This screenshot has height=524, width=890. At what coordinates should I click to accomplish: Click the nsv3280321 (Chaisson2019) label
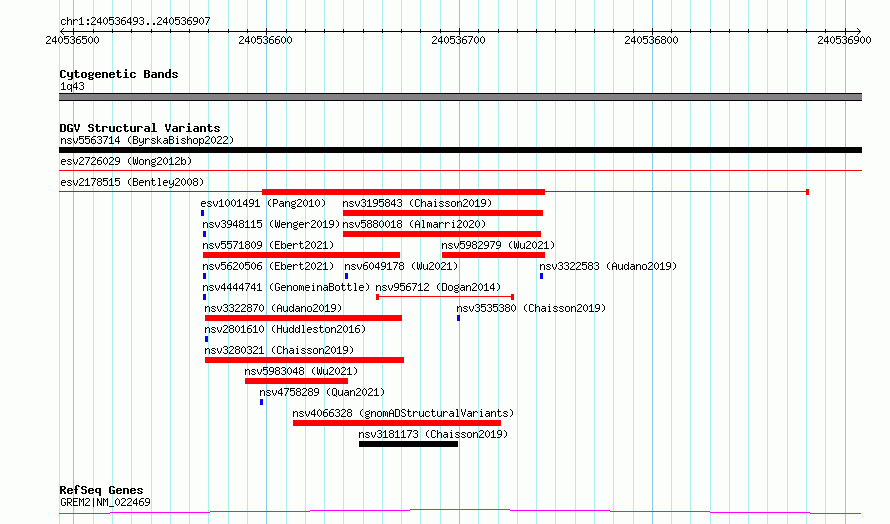(279, 350)
